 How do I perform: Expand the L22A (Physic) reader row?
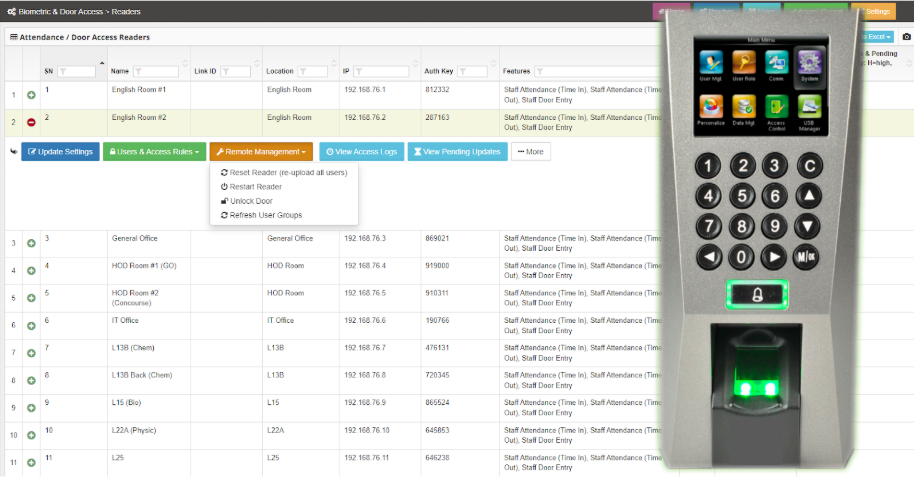click(x=31, y=435)
